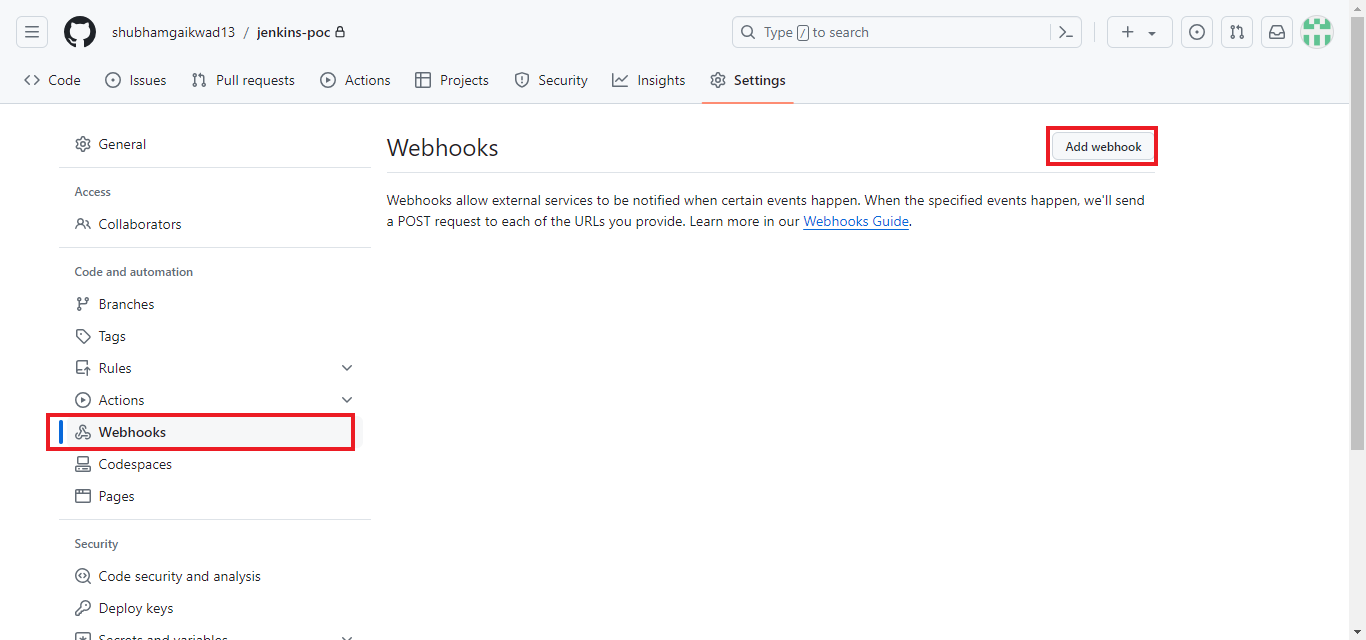
Task: Open the shubhamgaikwad13 profile link
Action: [x=173, y=32]
